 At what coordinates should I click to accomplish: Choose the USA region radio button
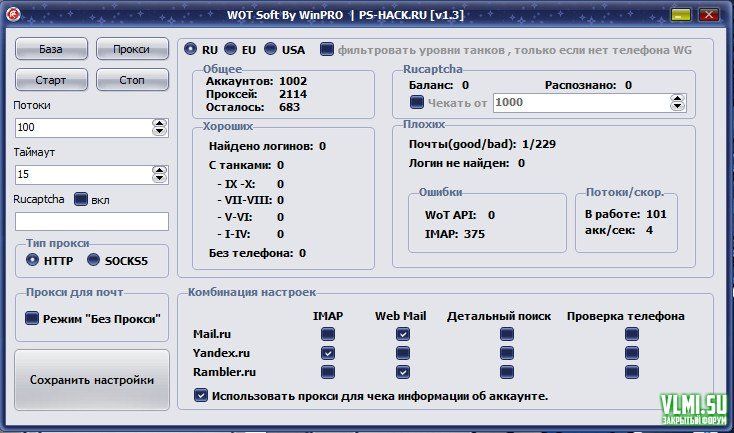click(x=270, y=49)
